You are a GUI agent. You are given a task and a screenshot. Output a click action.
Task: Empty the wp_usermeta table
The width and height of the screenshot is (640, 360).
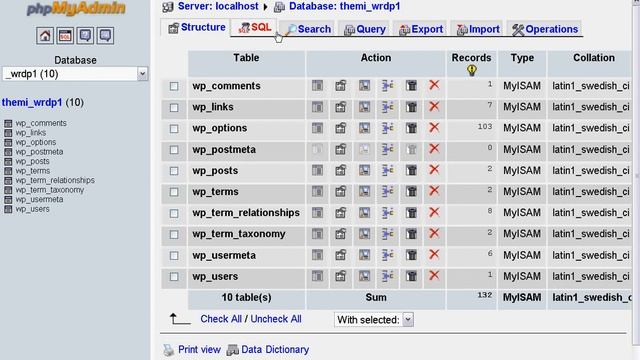click(411, 255)
